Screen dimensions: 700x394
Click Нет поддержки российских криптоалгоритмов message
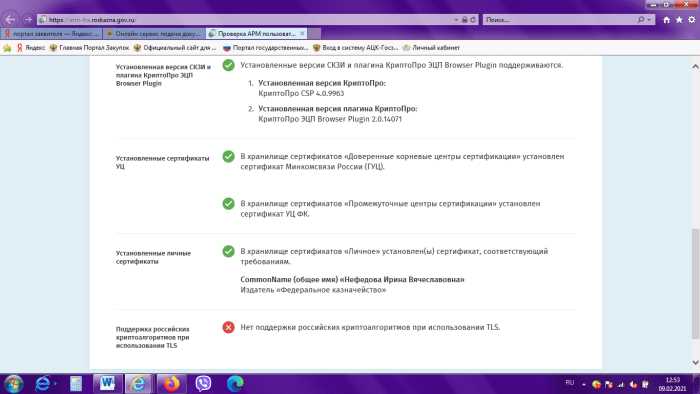point(370,328)
